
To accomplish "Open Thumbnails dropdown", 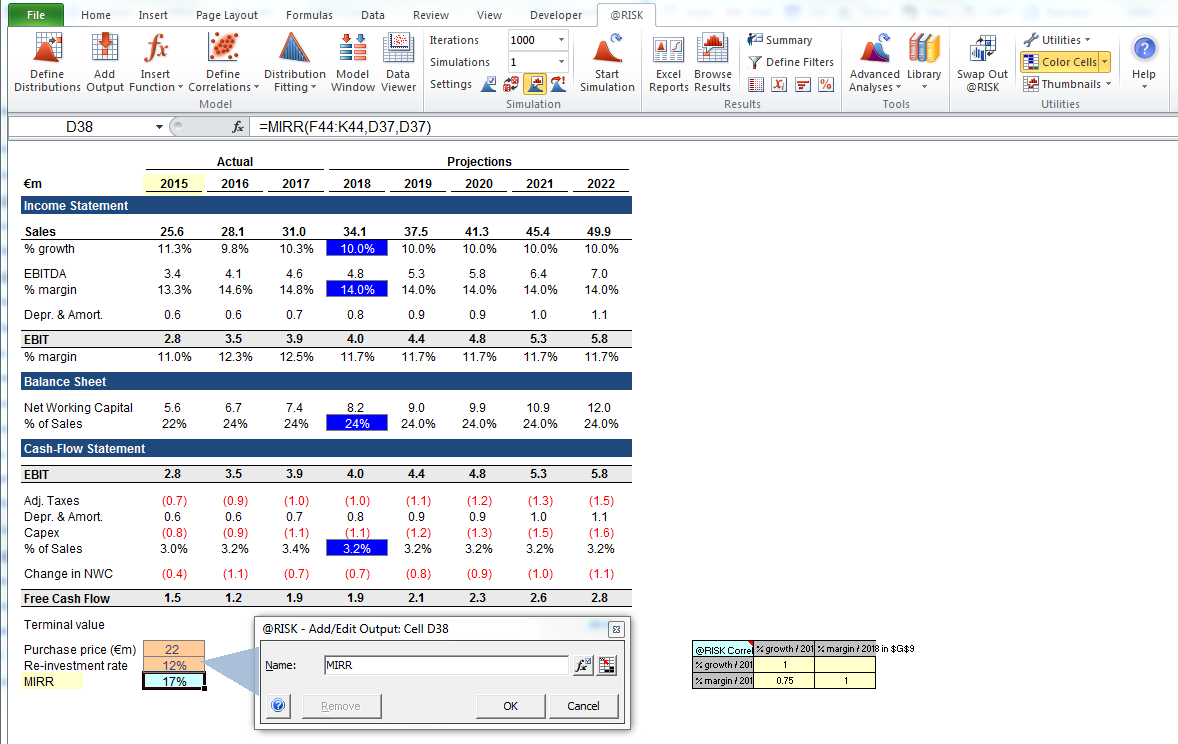I will (1067, 84).
